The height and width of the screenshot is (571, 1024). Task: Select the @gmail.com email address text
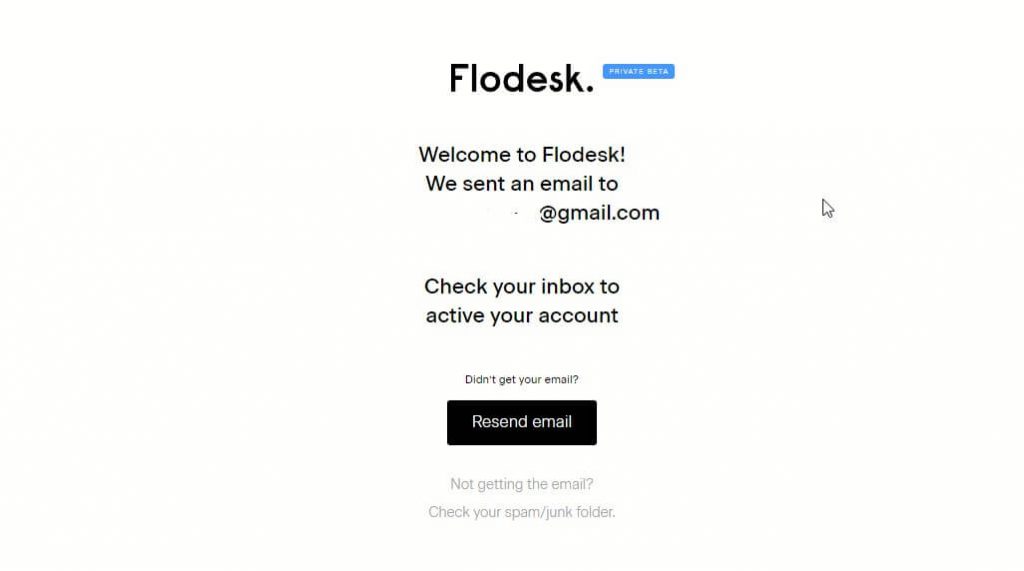pos(599,213)
